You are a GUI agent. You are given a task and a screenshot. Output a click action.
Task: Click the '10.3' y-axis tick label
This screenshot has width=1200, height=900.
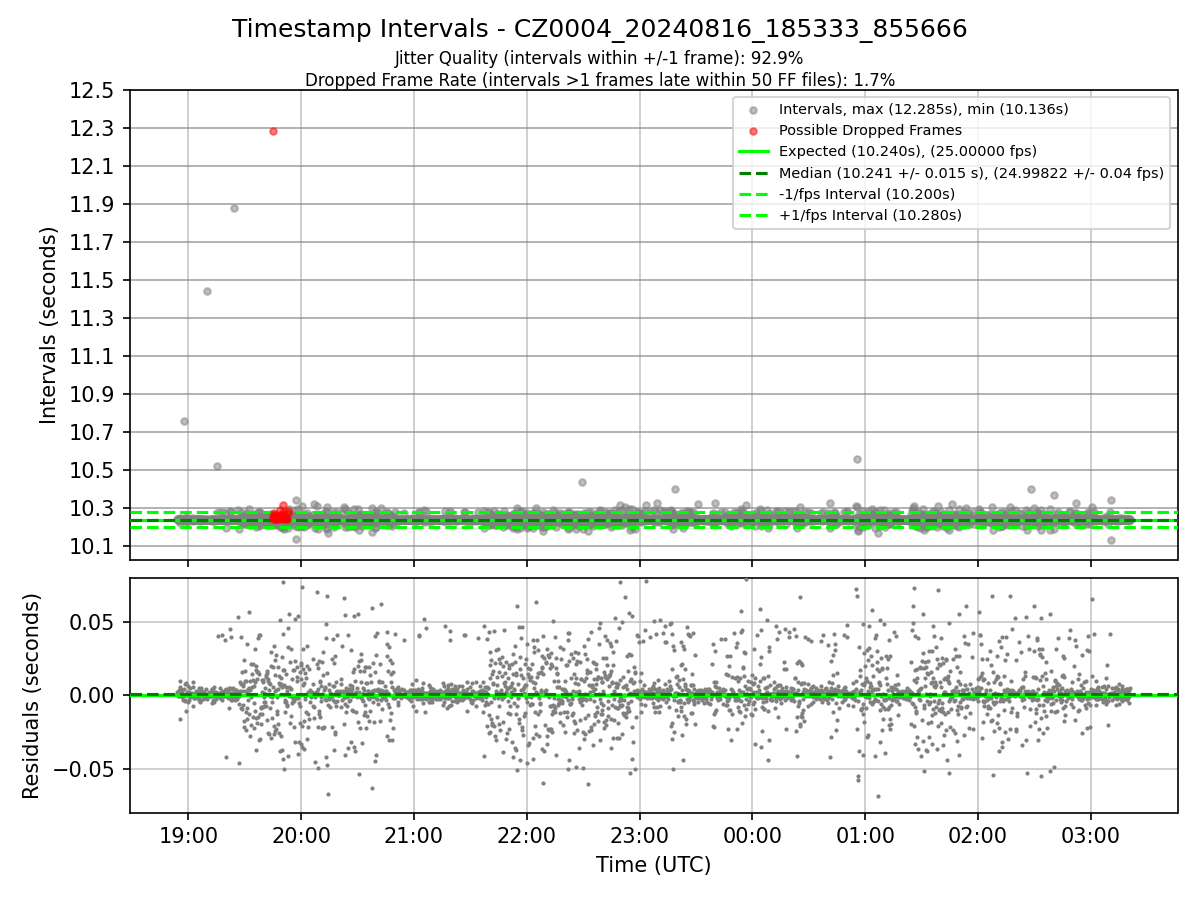click(94, 509)
